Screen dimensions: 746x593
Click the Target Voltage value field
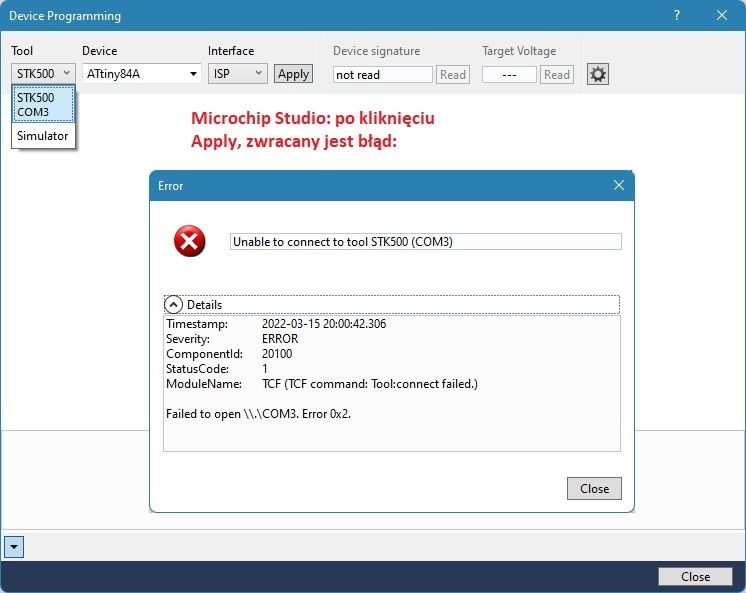(x=509, y=75)
